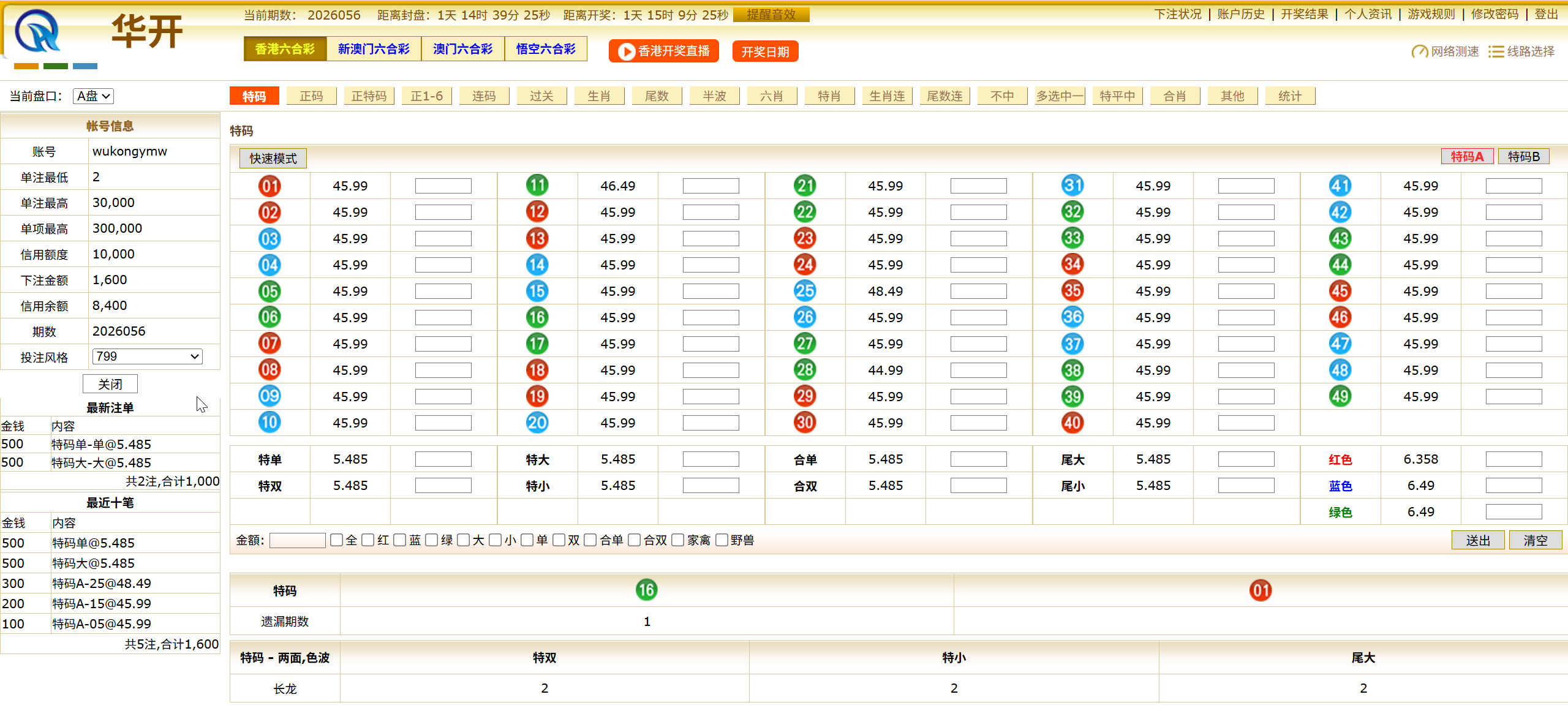Click the 红色 bet input field

pyautogui.click(x=1514, y=459)
